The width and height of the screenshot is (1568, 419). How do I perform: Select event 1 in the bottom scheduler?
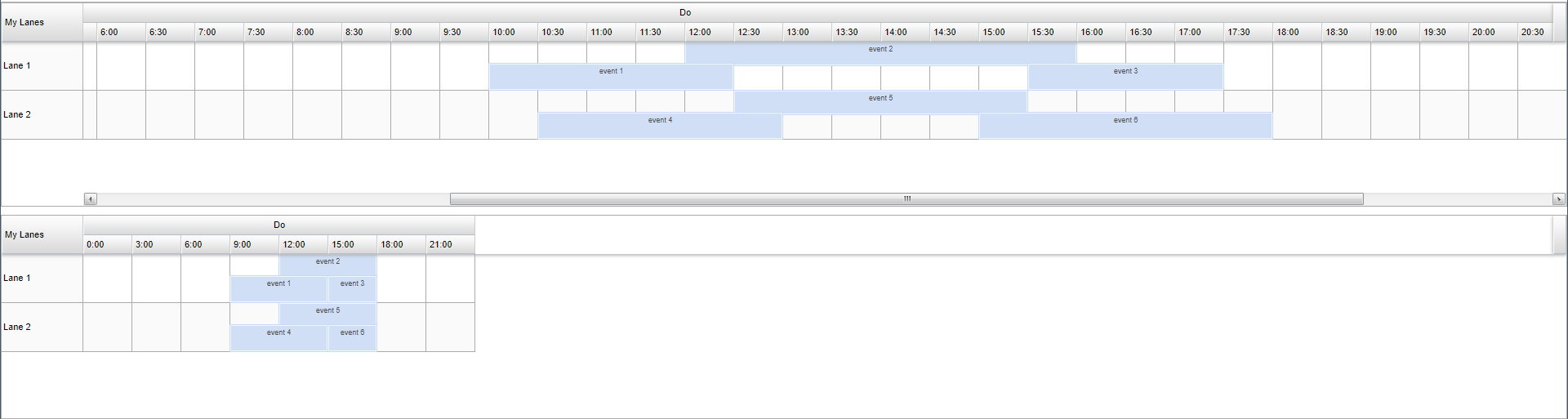[x=278, y=289]
